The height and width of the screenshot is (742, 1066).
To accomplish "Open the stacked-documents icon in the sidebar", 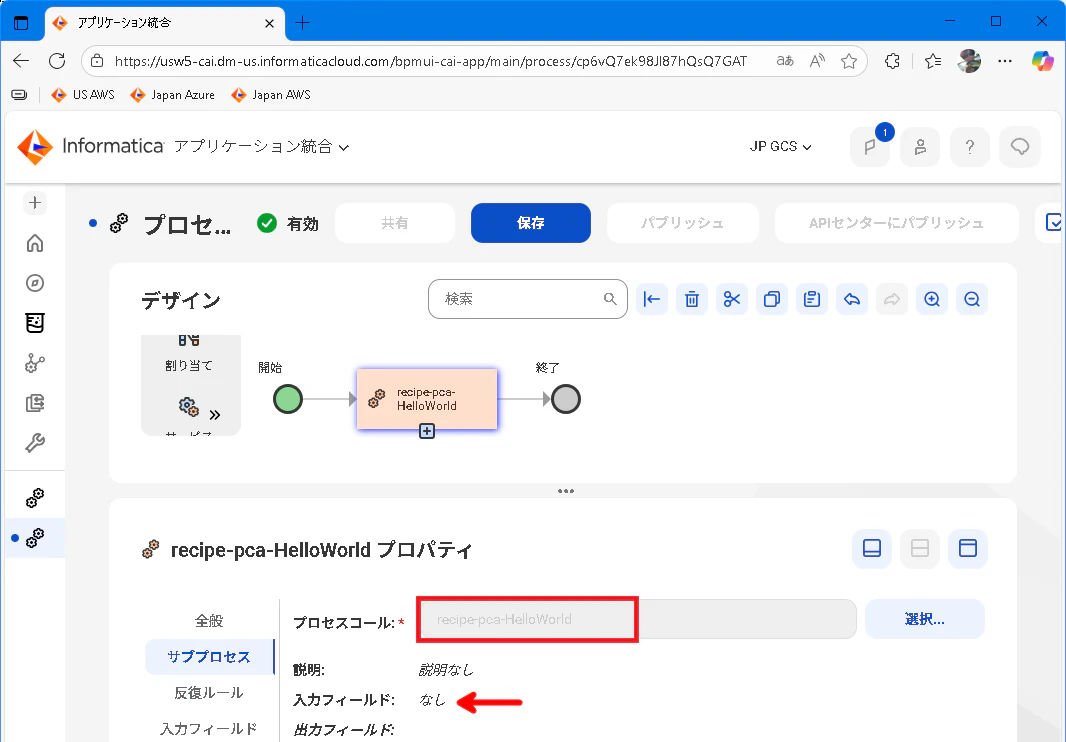I will [35, 403].
